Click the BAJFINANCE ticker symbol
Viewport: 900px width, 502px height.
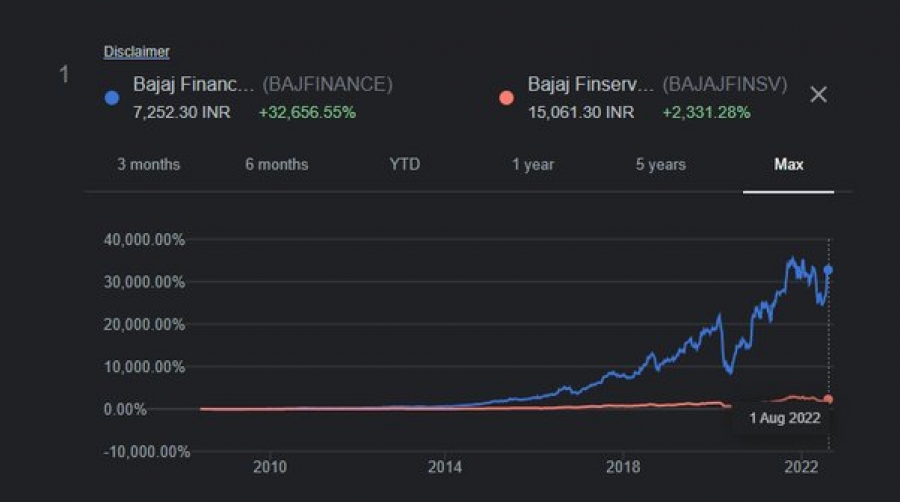coord(327,84)
